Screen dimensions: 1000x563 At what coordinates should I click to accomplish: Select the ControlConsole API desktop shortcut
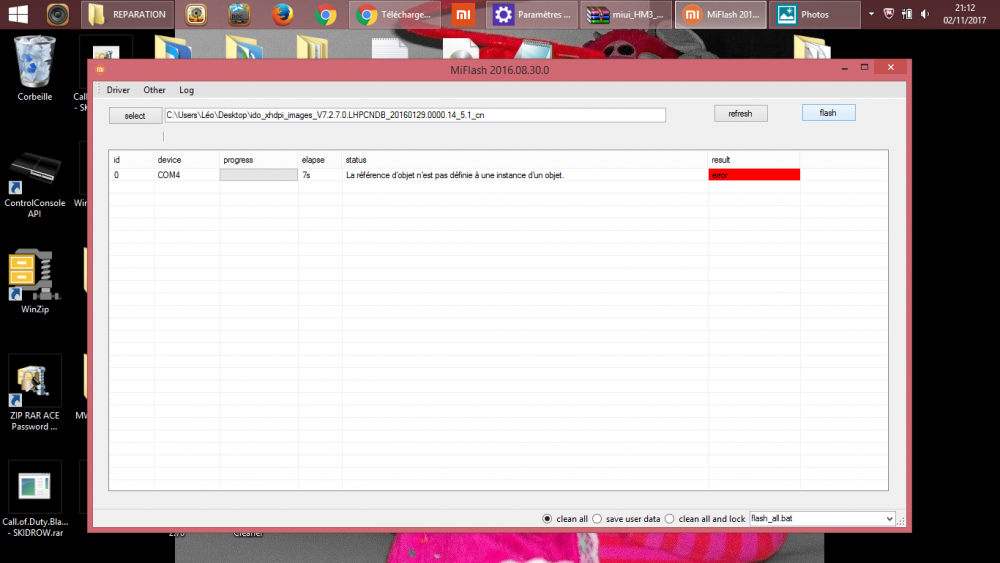click(x=34, y=185)
